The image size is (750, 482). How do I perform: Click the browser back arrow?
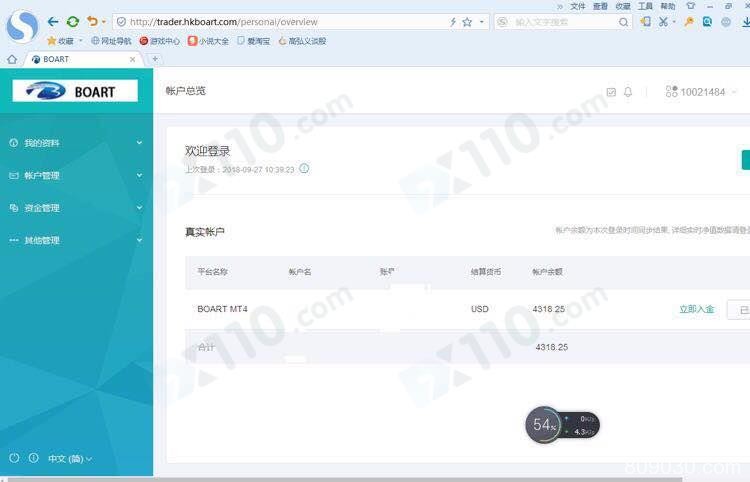pyautogui.click(x=53, y=22)
